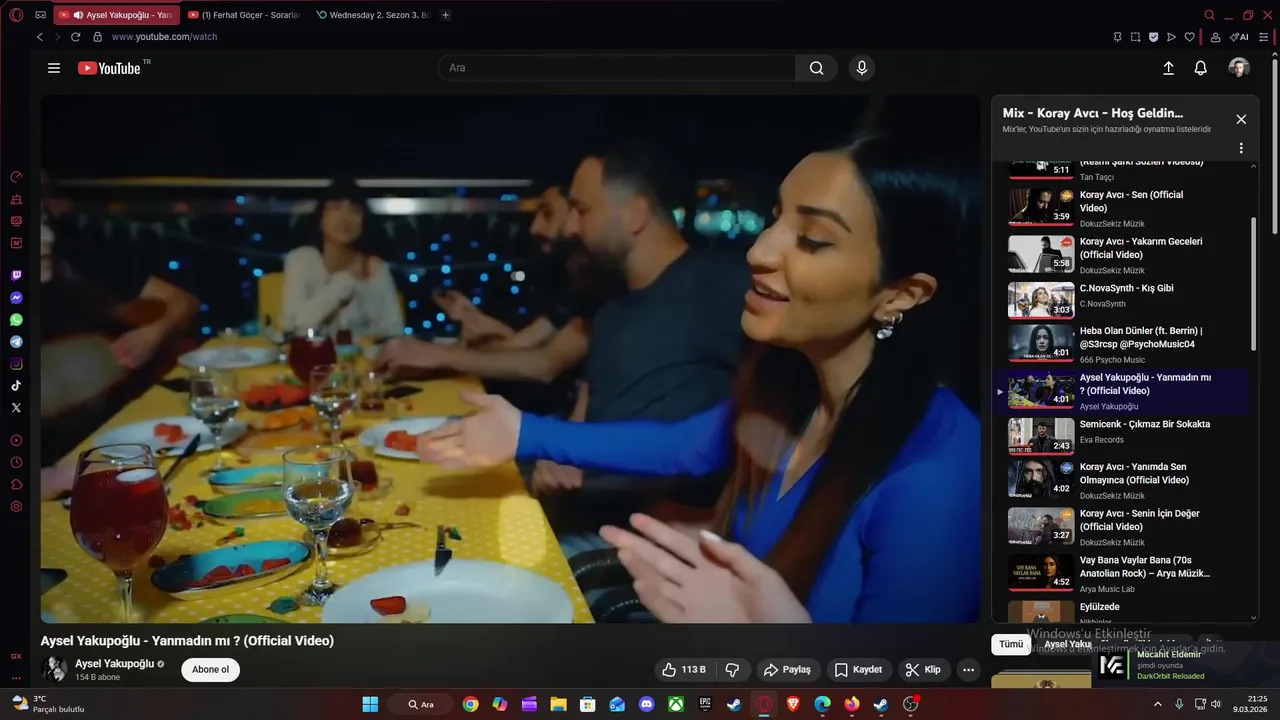The height and width of the screenshot is (720, 1280).
Task: Click the video player area
Action: pyautogui.click(x=510, y=359)
